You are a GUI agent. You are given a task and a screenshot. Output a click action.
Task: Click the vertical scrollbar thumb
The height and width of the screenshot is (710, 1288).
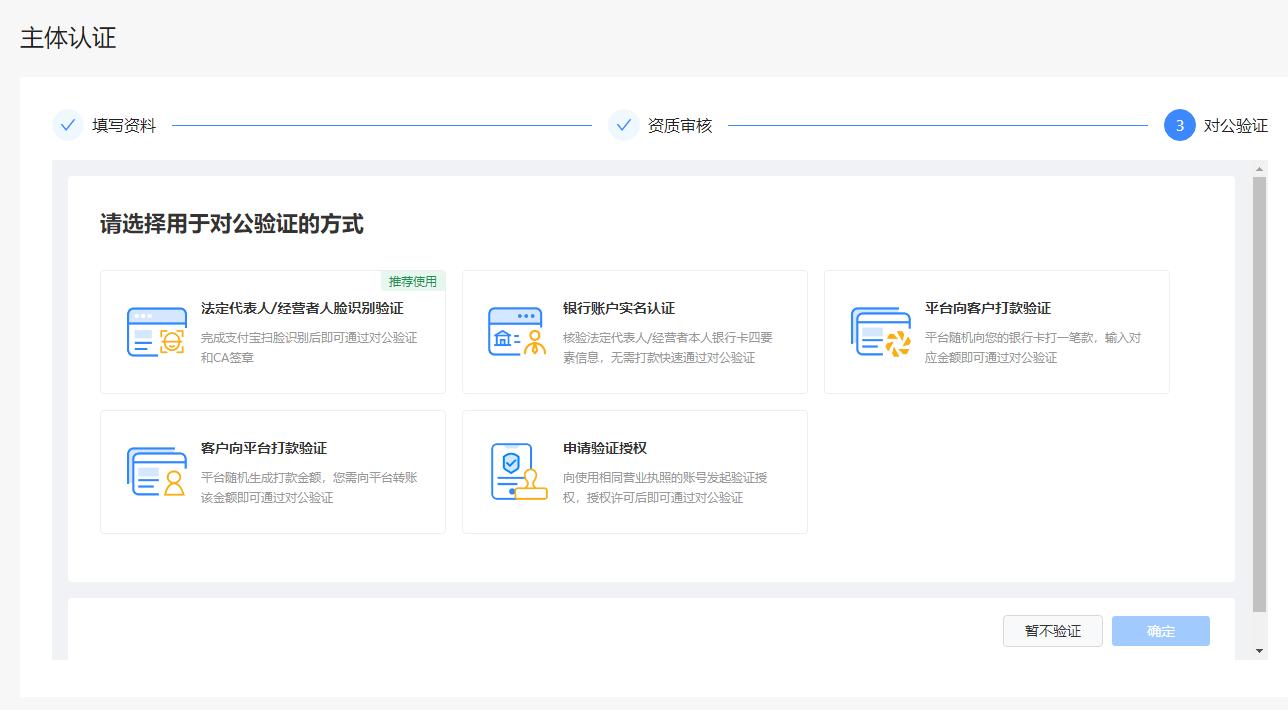(1259, 395)
